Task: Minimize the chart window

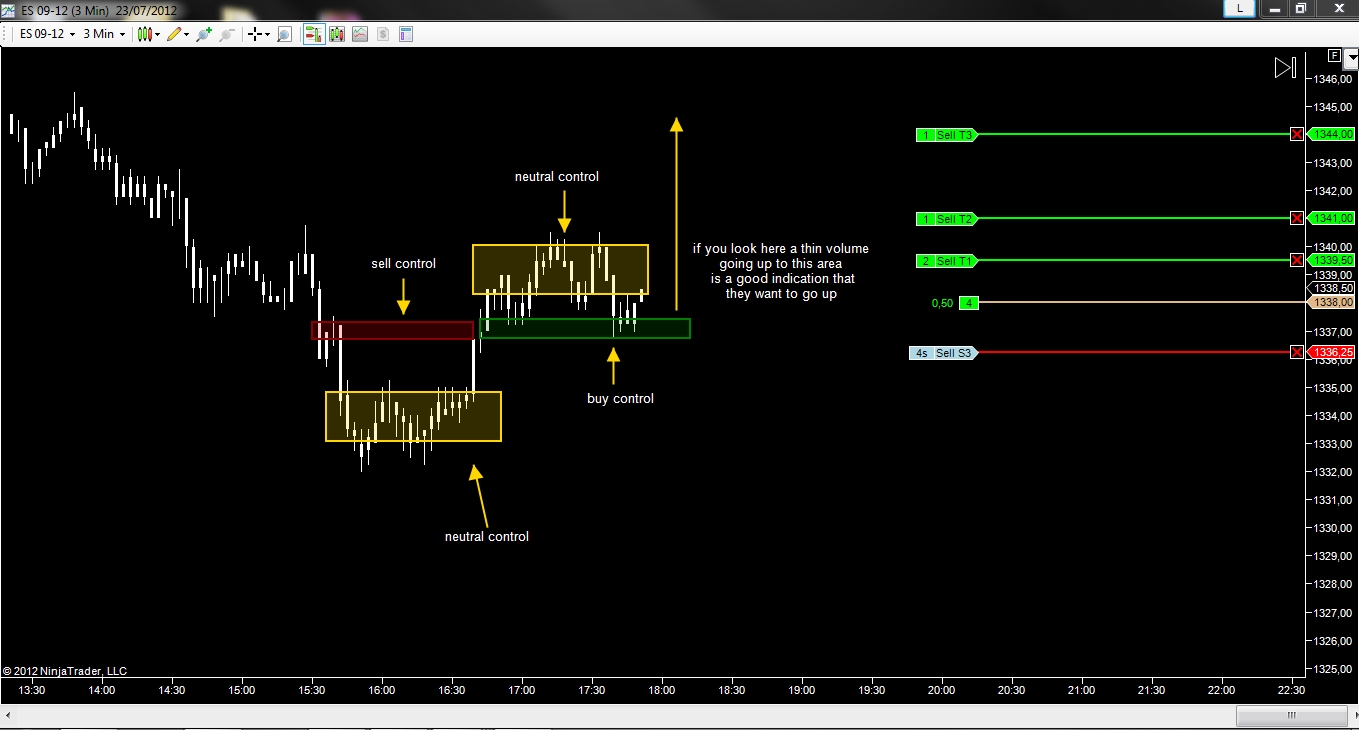Action: point(1273,8)
